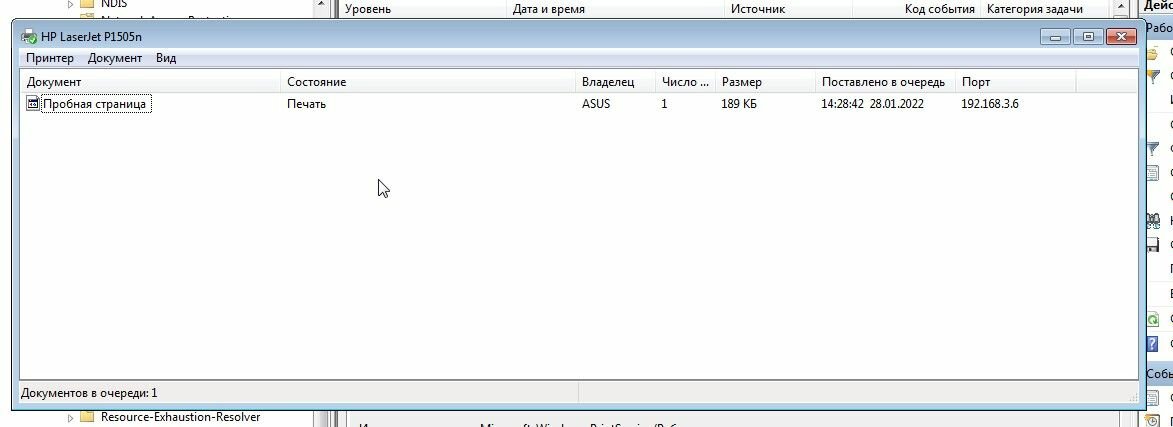The width and height of the screenshot is (1173, 427).
Task: Sort queue by Порт column header
Action: tap(1015, 82)
